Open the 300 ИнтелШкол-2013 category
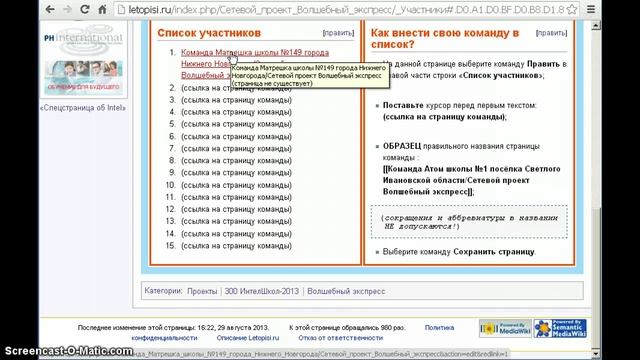This screenshot has width=640, height=360. click(262, 291)
